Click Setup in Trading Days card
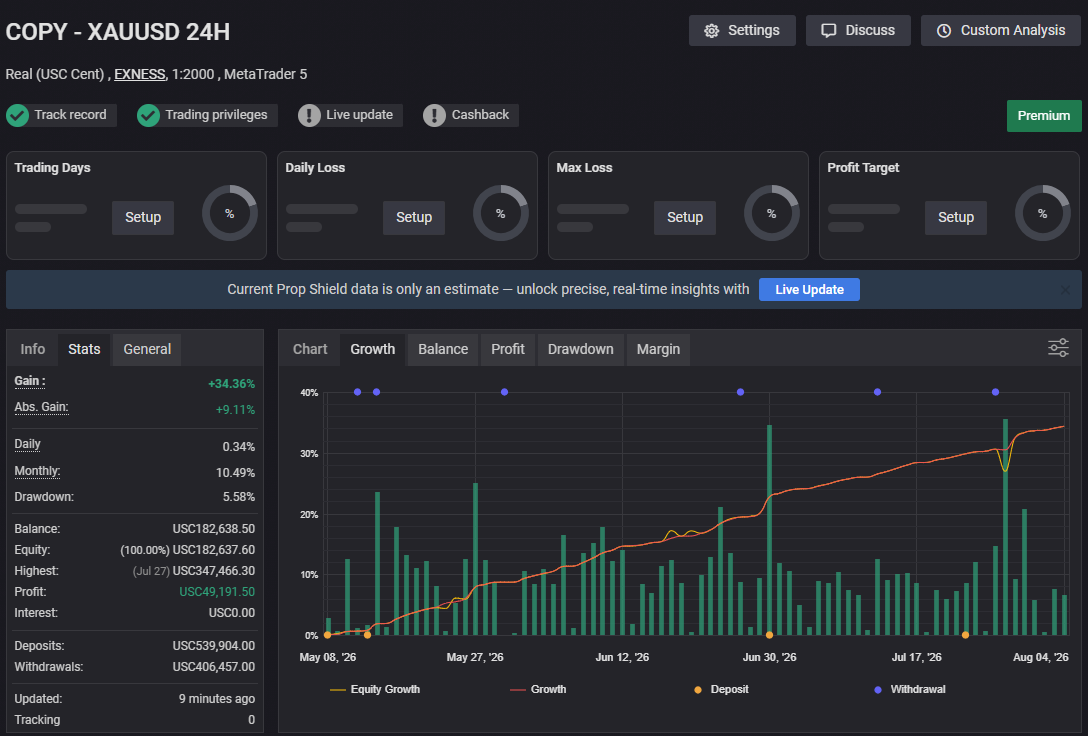1088x736 pixels. (143, 217)
